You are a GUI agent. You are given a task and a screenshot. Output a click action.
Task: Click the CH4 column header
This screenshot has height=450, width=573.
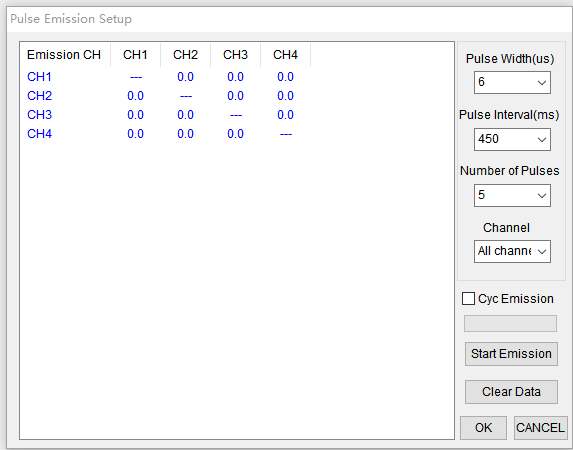(x=285, y=55)
